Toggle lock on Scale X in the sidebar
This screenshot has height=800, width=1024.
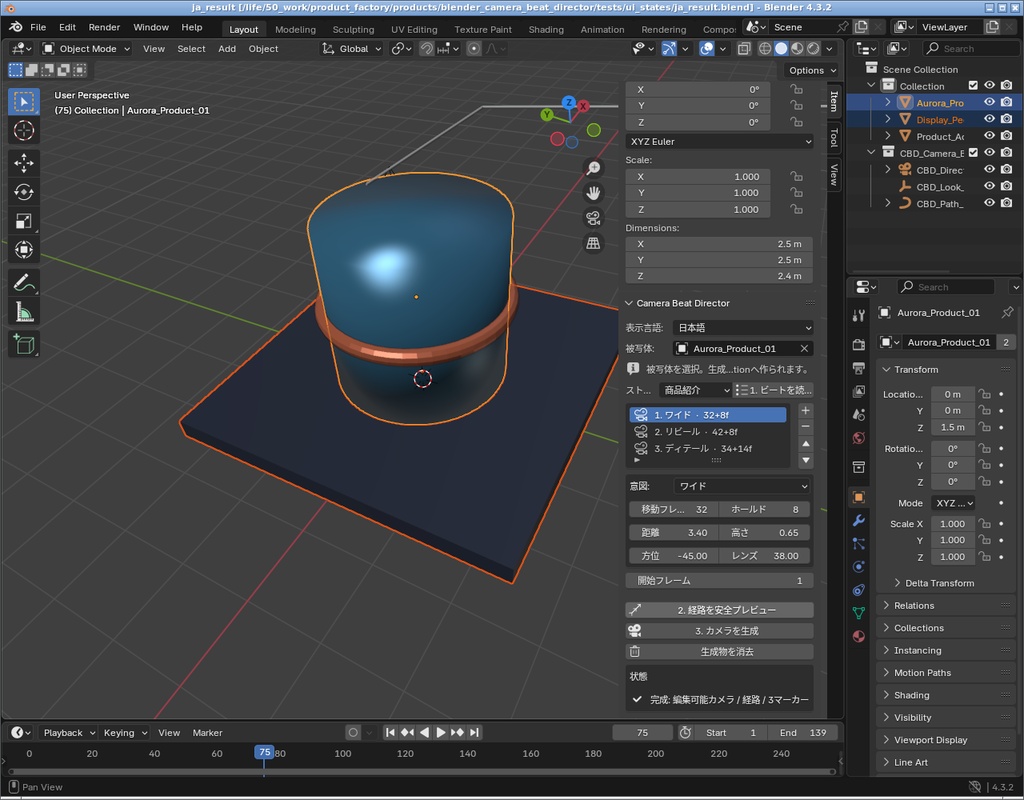pos(796,176)
